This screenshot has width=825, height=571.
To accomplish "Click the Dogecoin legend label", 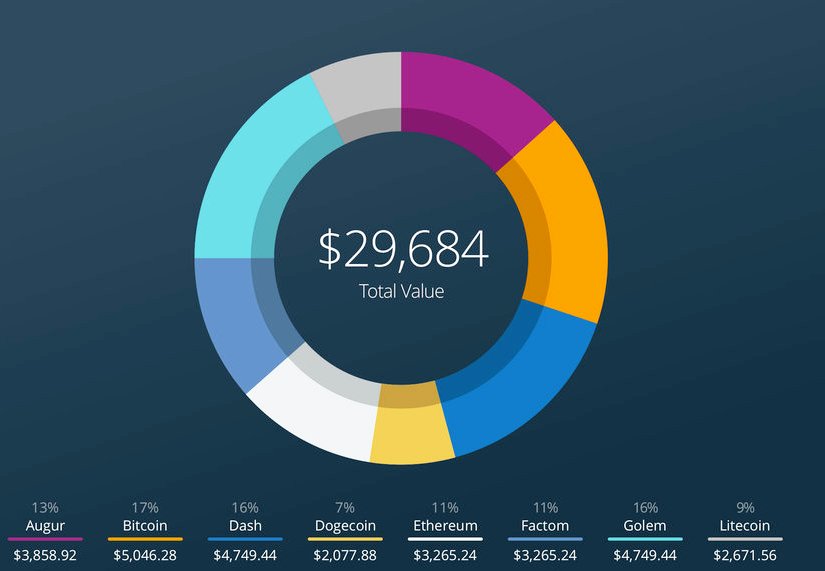I will [345, 525].
